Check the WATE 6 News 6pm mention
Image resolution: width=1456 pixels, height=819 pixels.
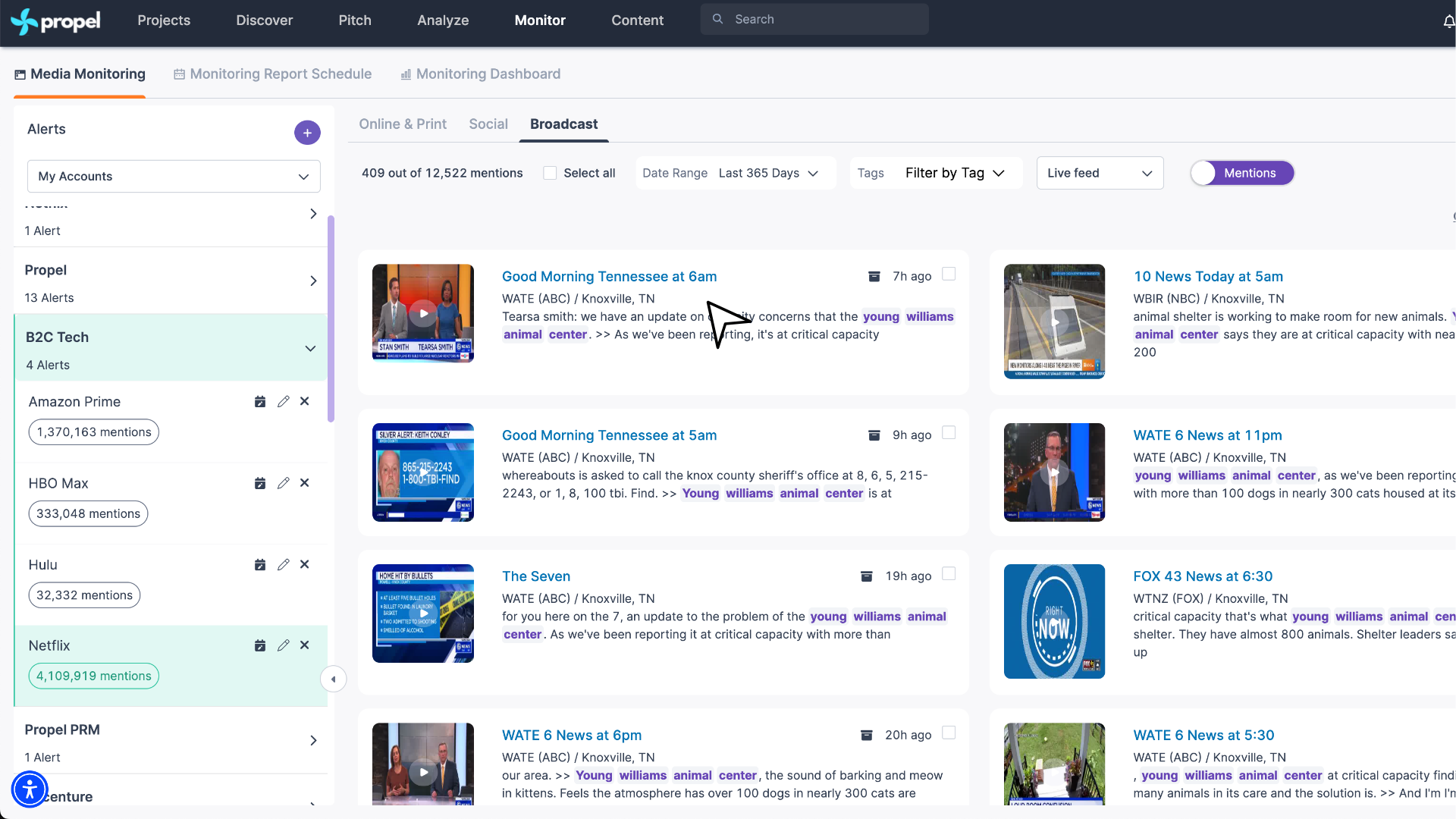(949, 733)
